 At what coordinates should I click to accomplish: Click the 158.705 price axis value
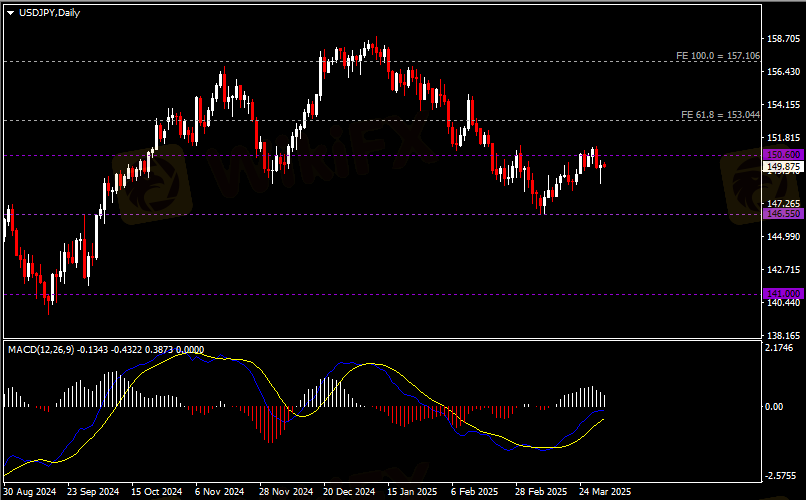pos(783,39)
